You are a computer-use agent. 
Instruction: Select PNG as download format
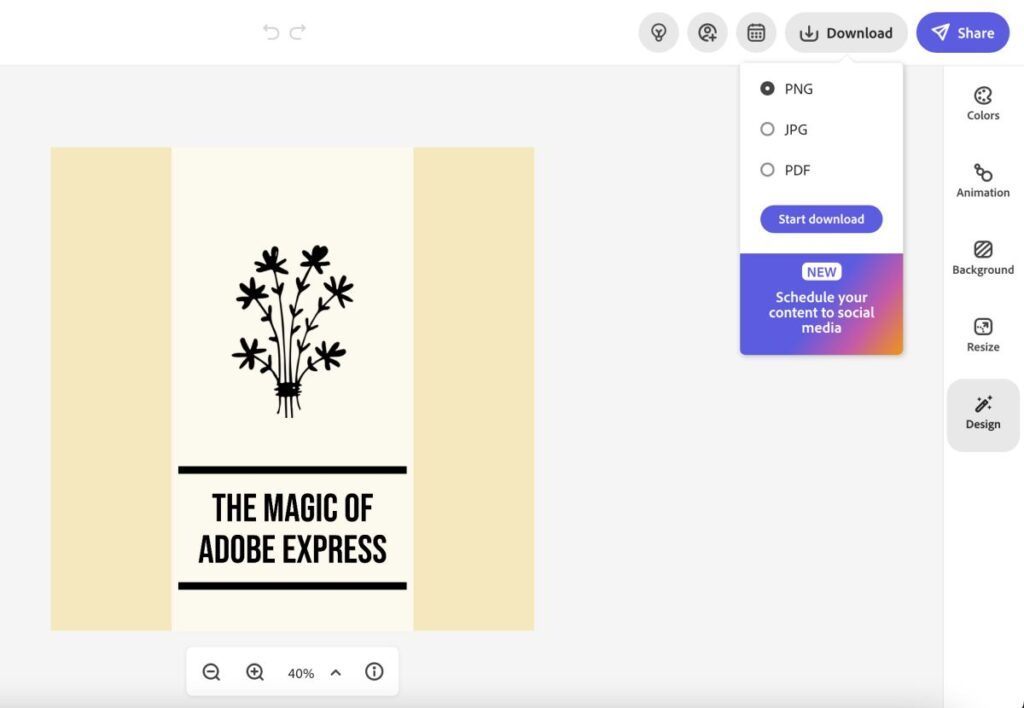(x=767, y=88)
